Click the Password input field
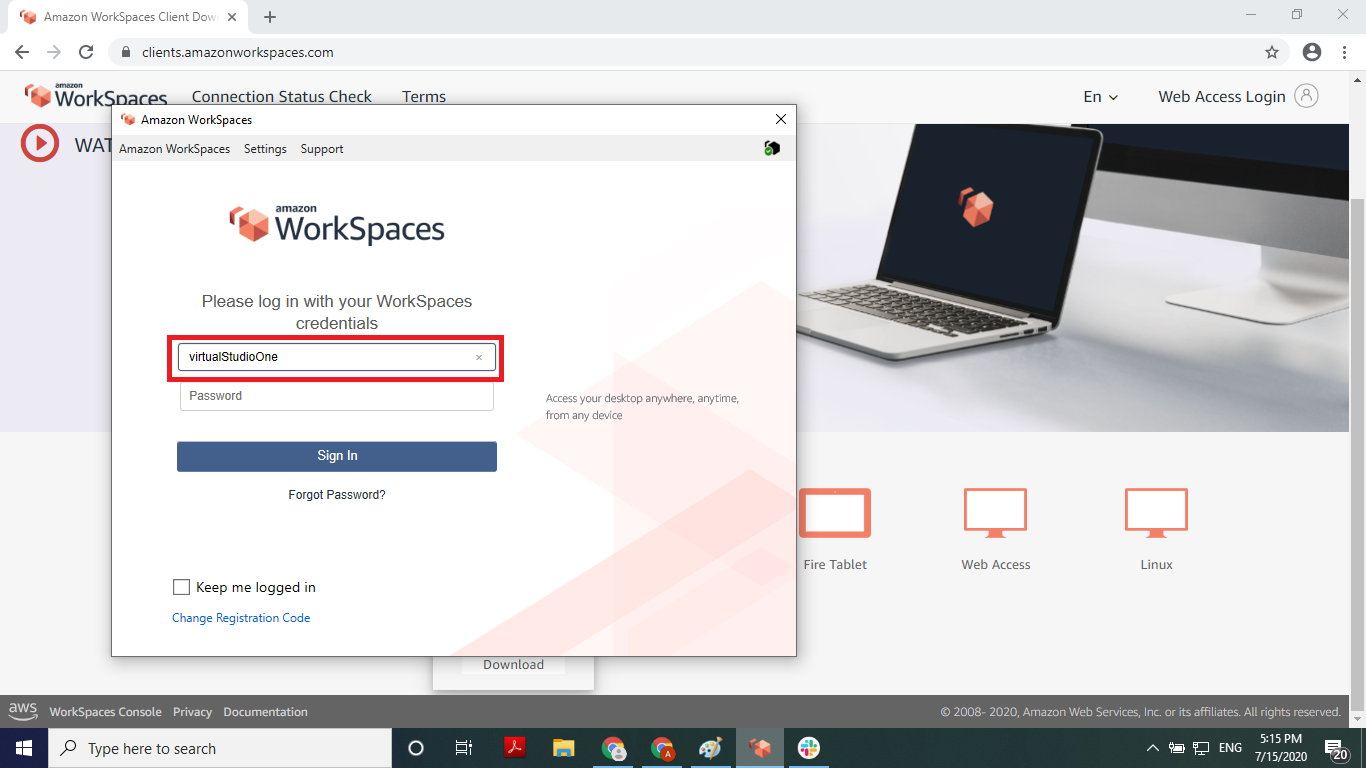1366x768 pixels. [x=337, y=396]
